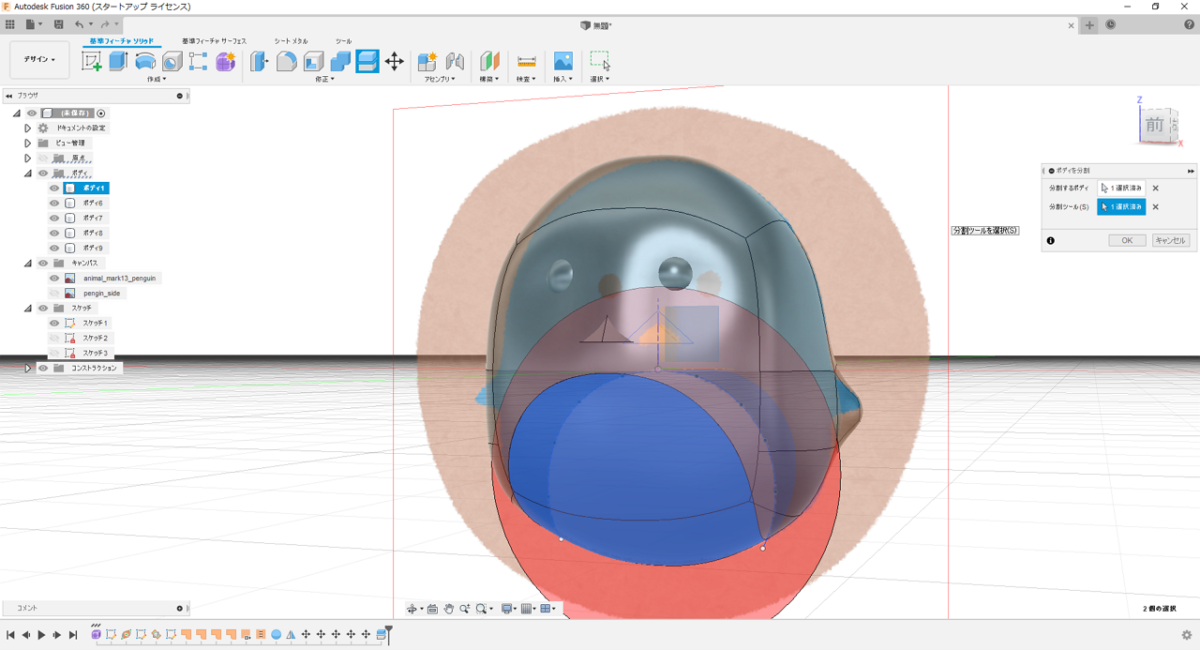Click キャンセル in the split body dialog

click(x=1170, y=240)
